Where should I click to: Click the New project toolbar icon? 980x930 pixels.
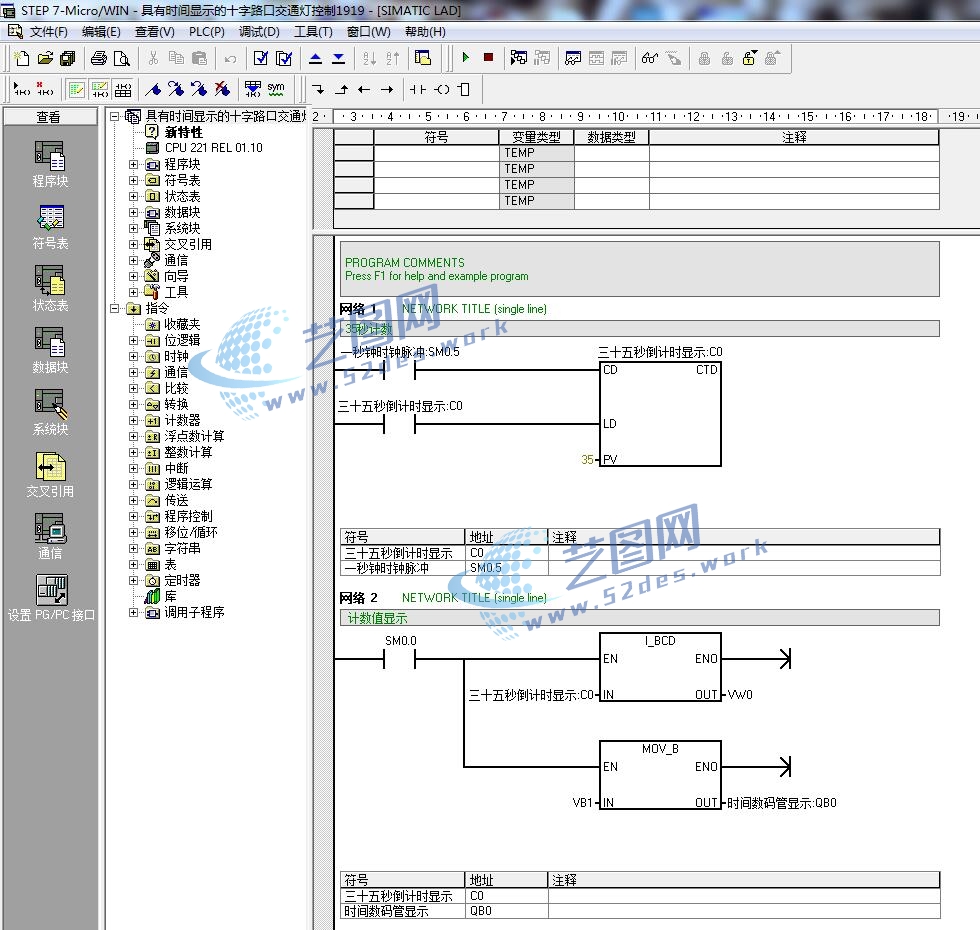coord(22,59)
